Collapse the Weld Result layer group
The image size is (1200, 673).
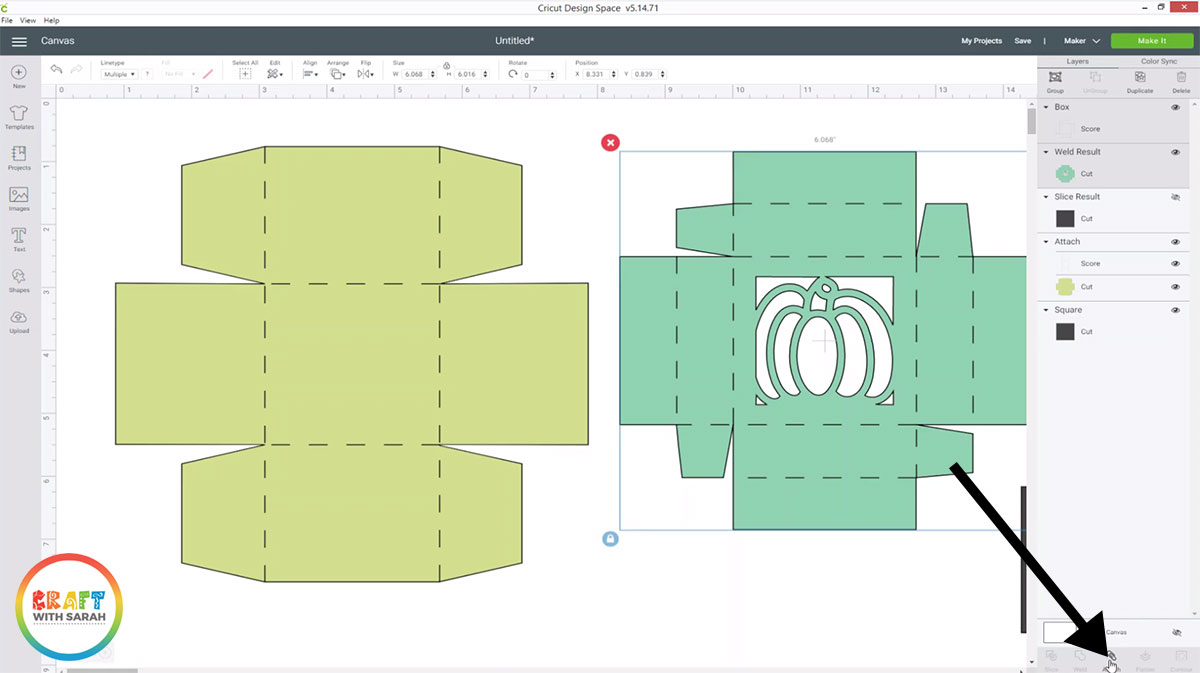1045,151
